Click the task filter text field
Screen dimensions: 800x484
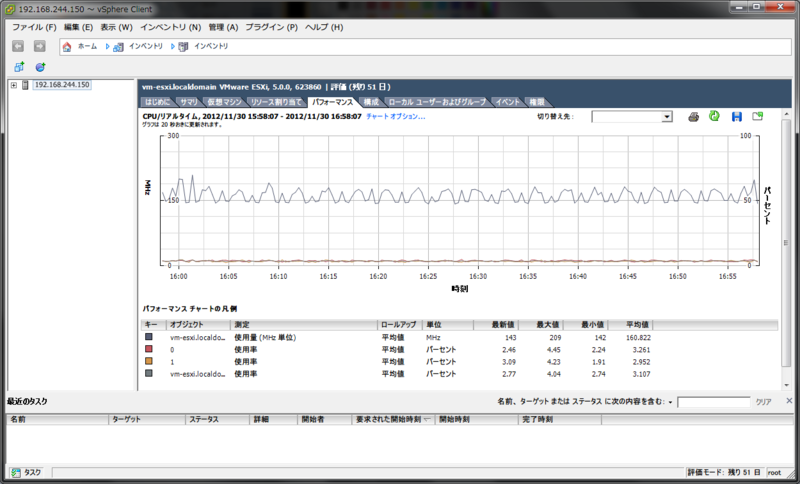pyautogui.click(x=713, y=402)
